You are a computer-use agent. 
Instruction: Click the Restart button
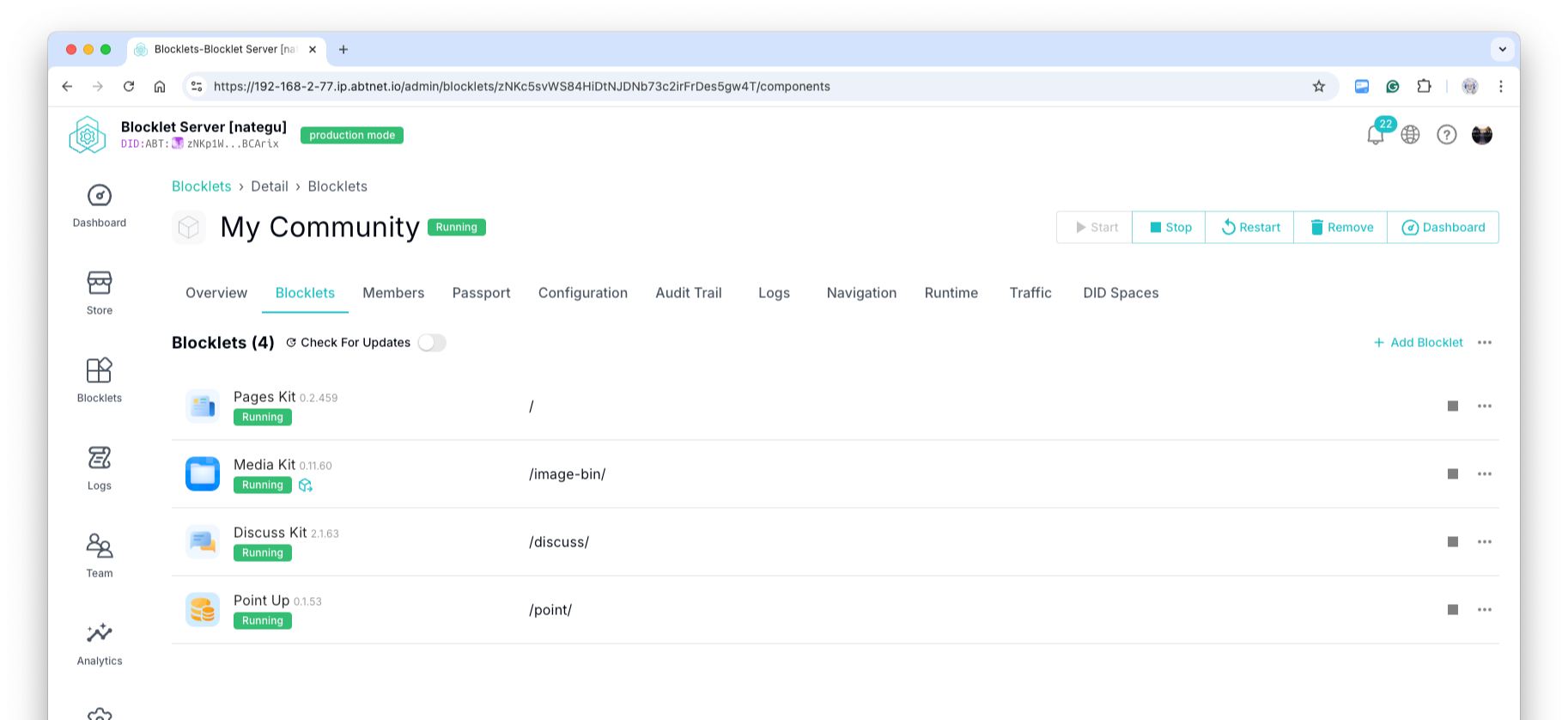point(1249,228)
